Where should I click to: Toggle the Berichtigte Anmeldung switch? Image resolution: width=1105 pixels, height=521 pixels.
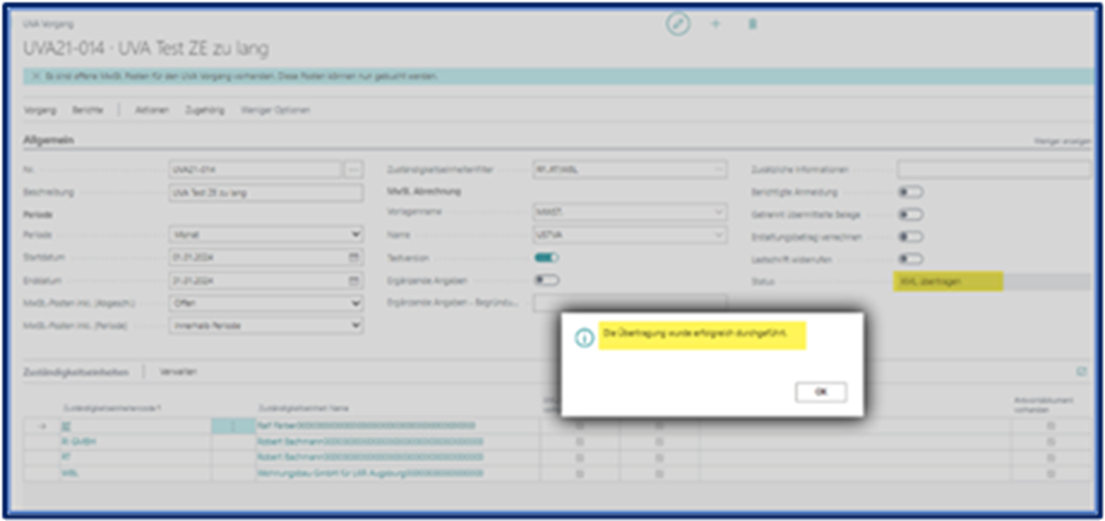pyautogui.click(x=910, y=192)
